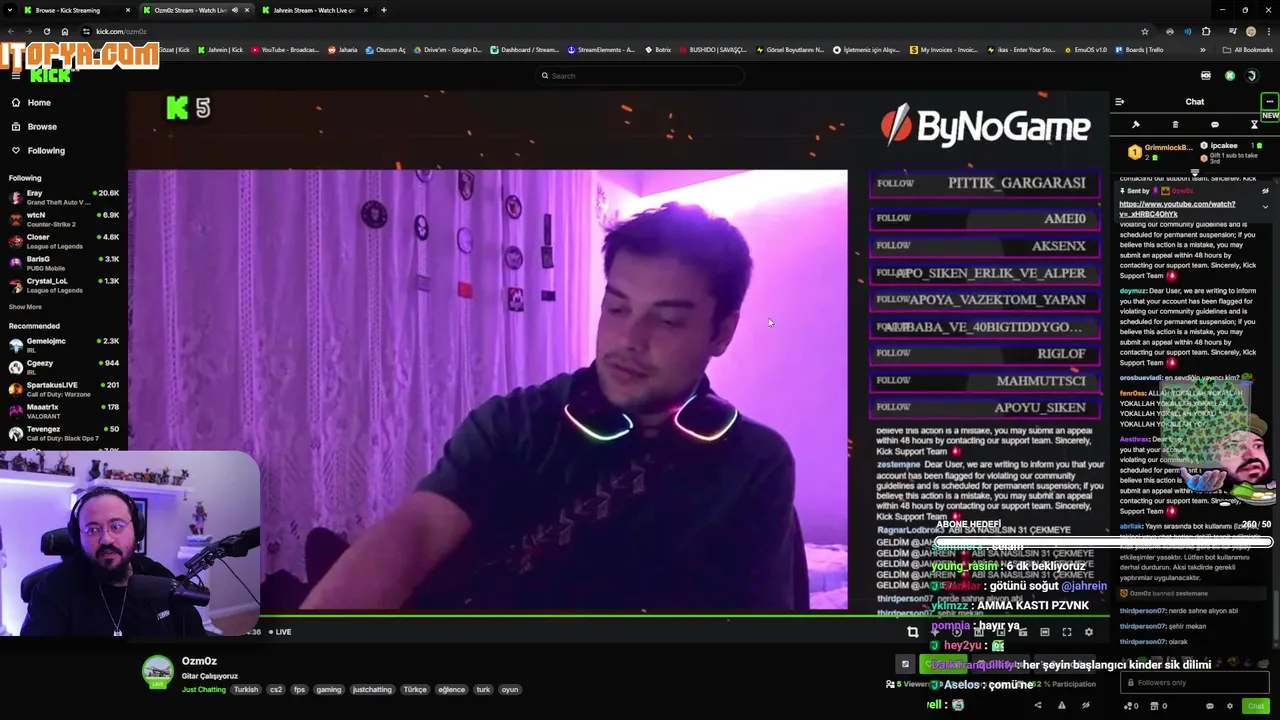Click the Followers only chat input

pos(1195,682)
